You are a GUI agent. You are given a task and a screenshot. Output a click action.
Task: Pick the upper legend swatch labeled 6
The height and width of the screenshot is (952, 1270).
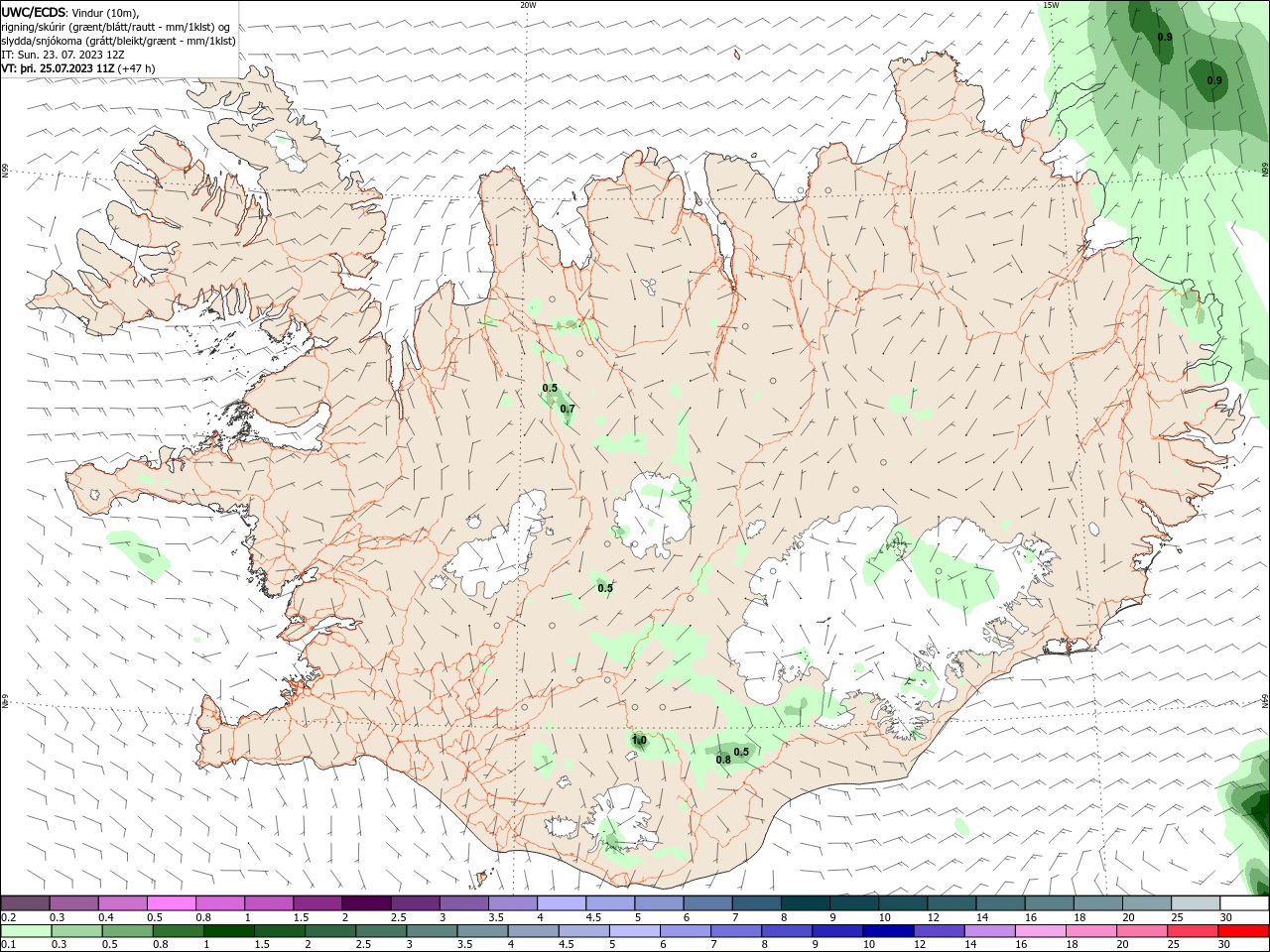click(x=708, y=902)
